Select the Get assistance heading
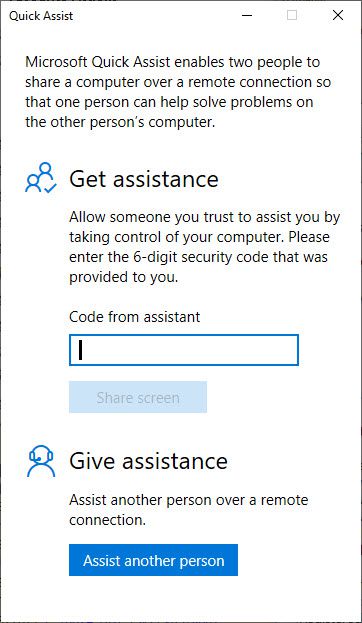Image resolution: width=362 pixels, height=623 pixels. (144, 179)
